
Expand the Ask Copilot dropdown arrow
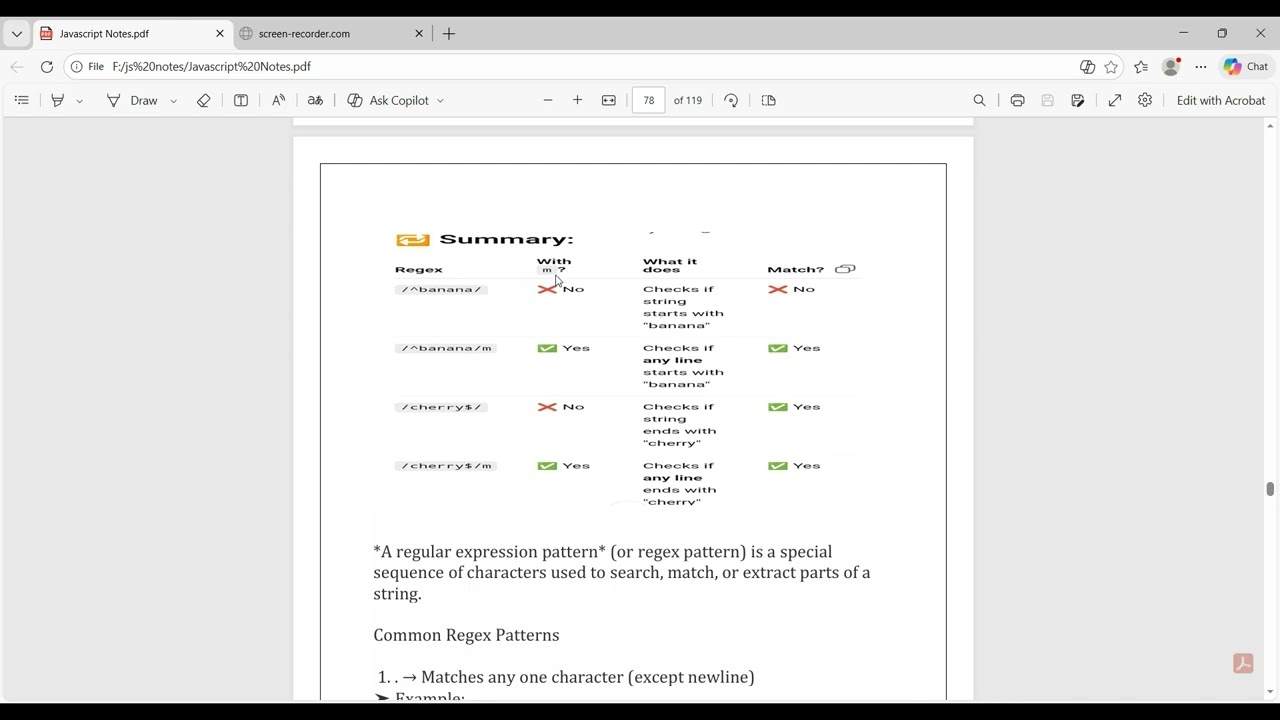click(x=440, y=101)
